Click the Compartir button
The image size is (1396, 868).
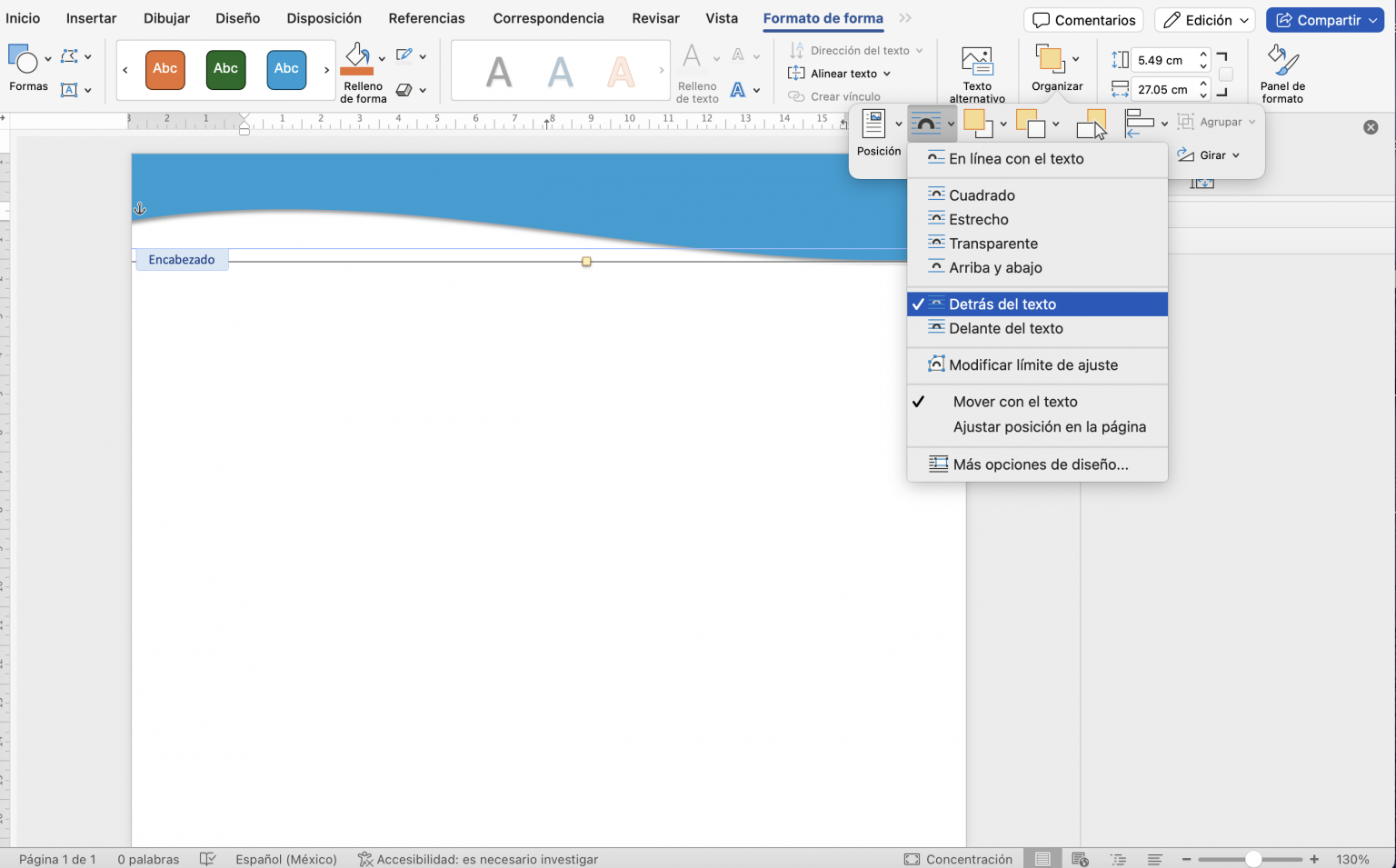[1324, 19]
